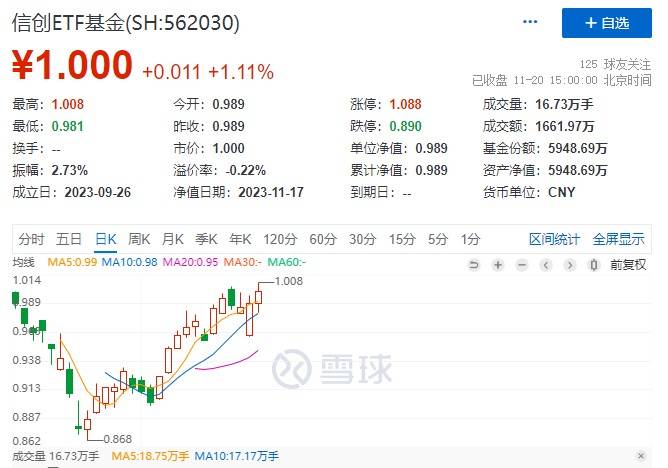
Task: Switch to 120分 chart tab
Action: tap(280, 239)
